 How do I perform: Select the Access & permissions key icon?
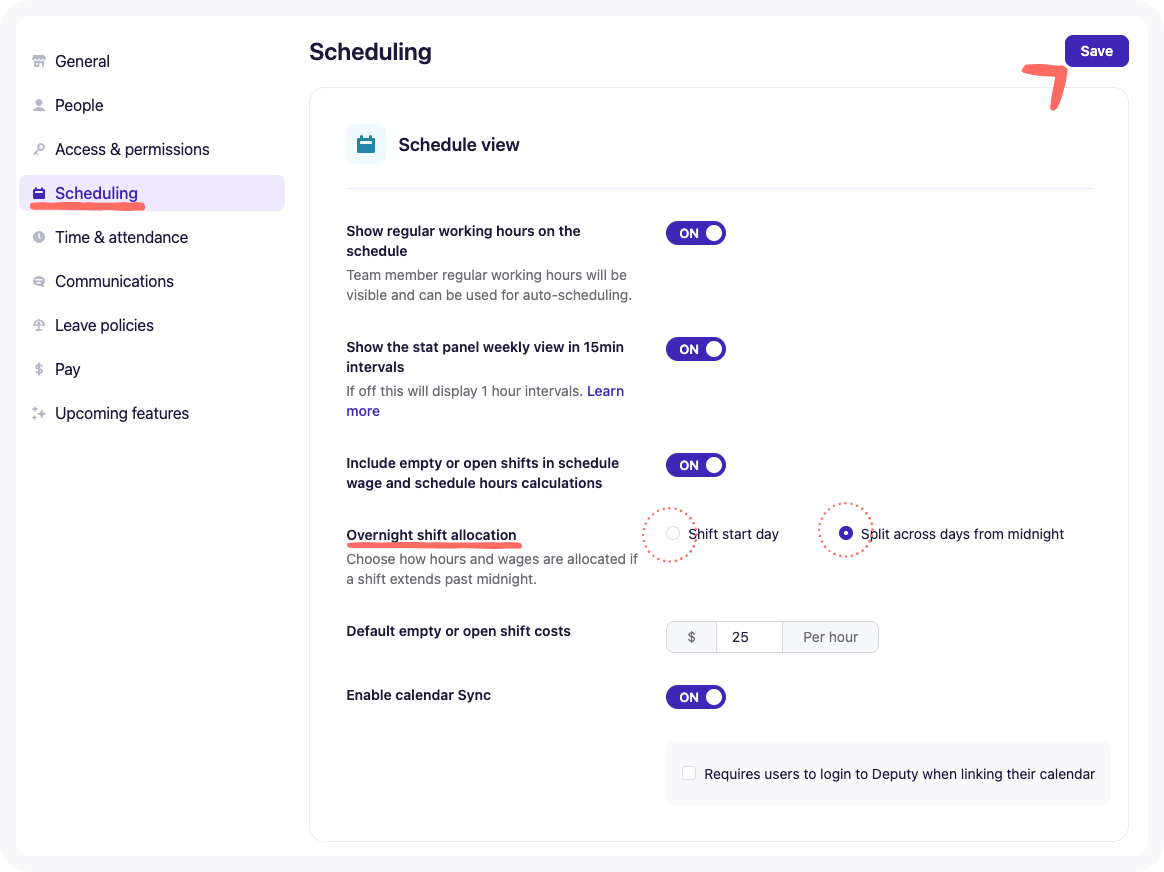pyautogui.click(x=38, y=149)
